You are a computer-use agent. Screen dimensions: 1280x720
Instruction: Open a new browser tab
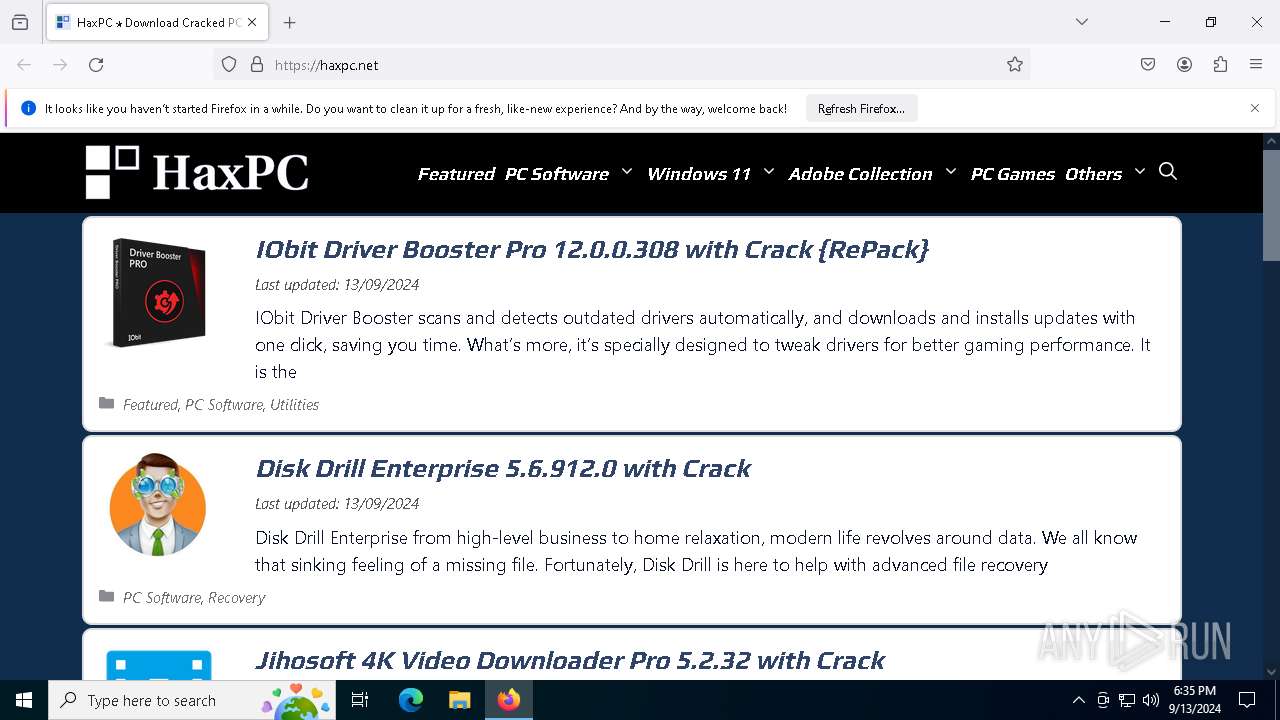pyautogui.click(x=290, y=22)
